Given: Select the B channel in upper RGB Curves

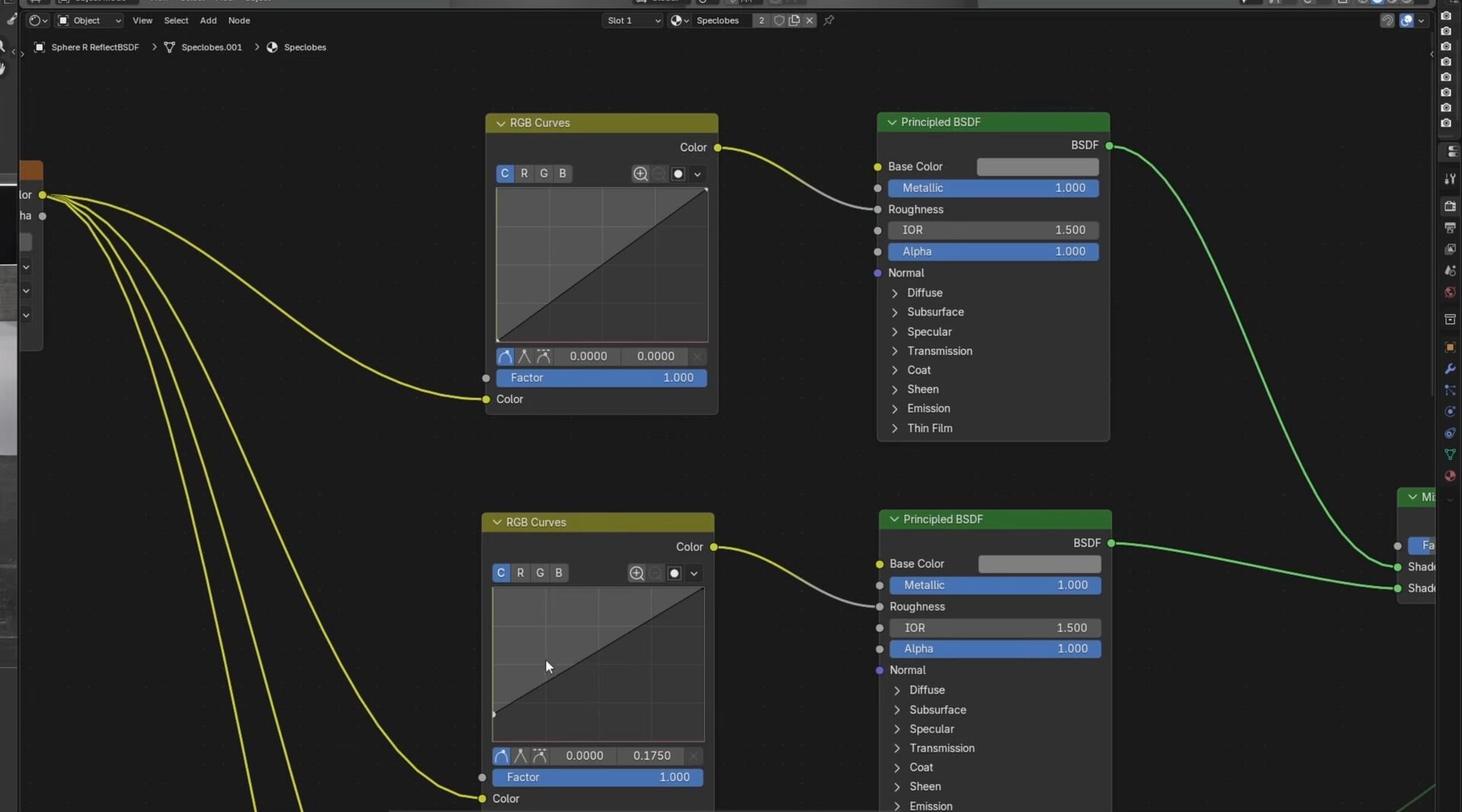Looking at the screenshot, I should (x=563, y=174).
